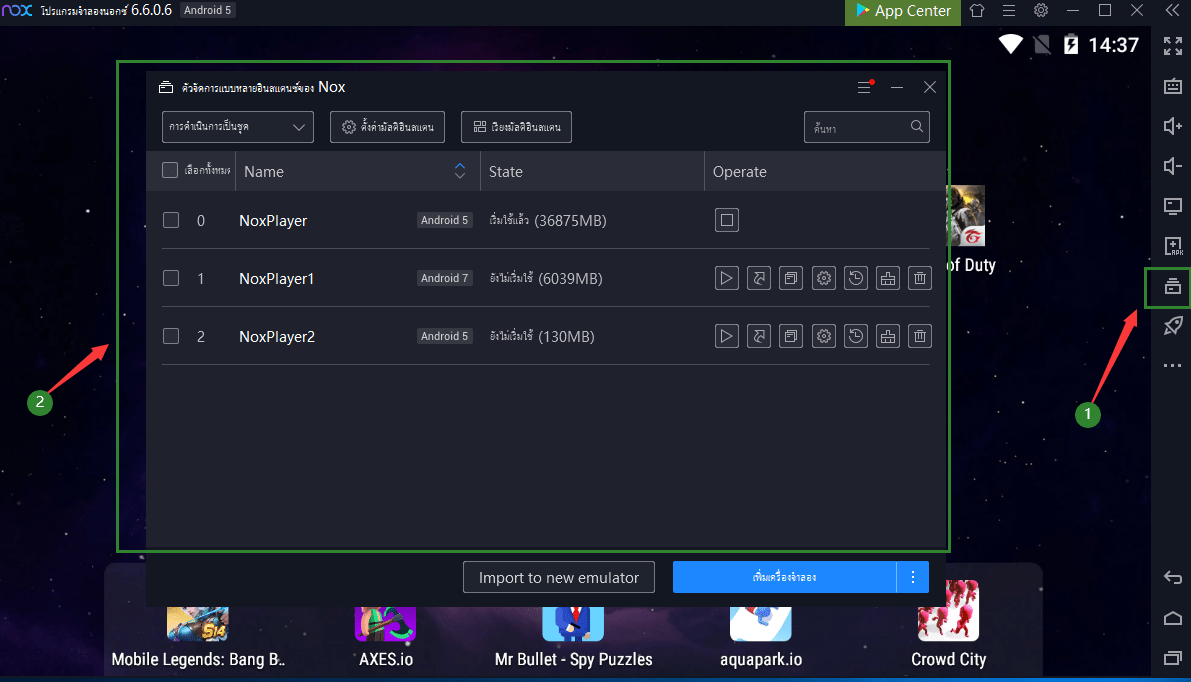Screen dimensions: 1191x682
Task: Click the 14:37 clock in status bar
Action: pyautogui.click(x=1114, y=46)
